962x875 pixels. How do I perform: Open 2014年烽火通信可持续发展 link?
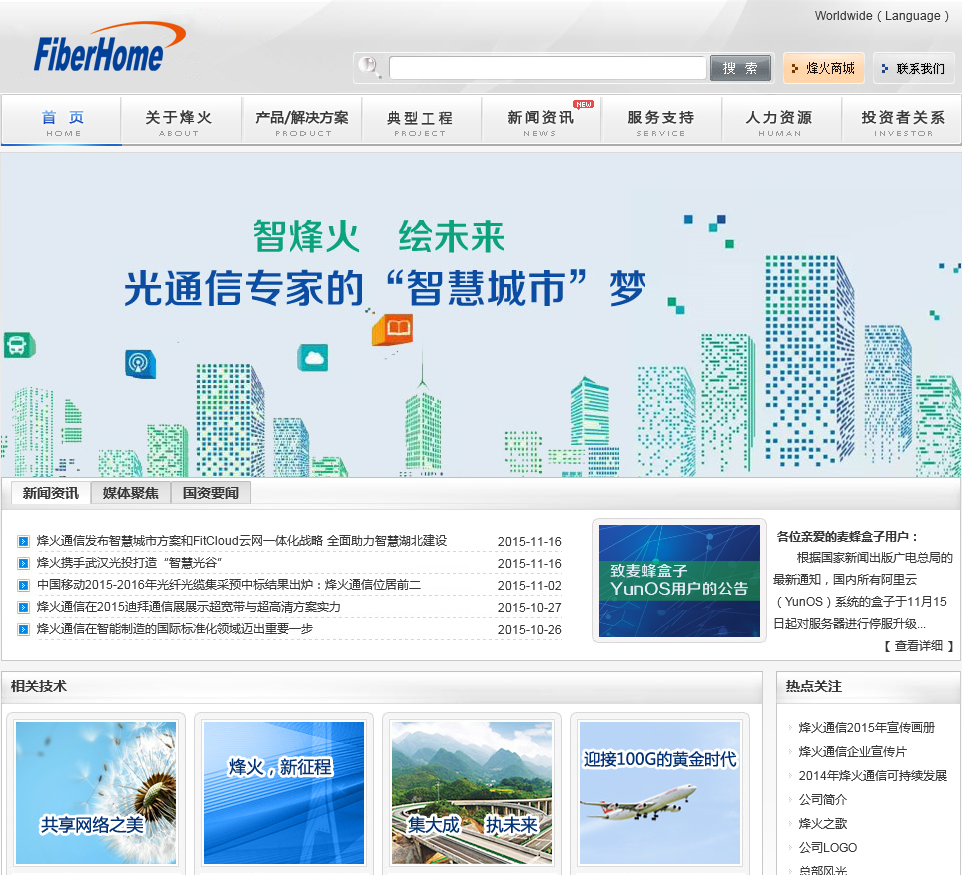(872, 776)
